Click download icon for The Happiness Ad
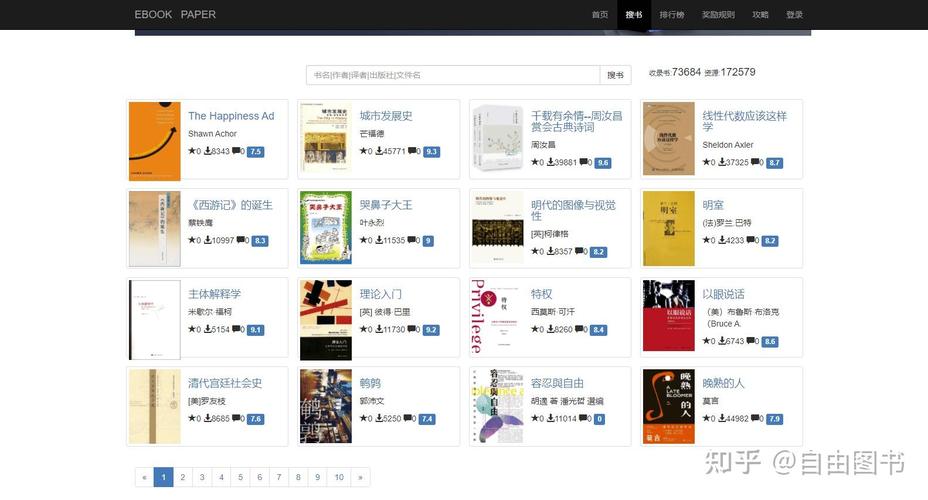Screen dimensions: 928x500 tap(208, 151)
